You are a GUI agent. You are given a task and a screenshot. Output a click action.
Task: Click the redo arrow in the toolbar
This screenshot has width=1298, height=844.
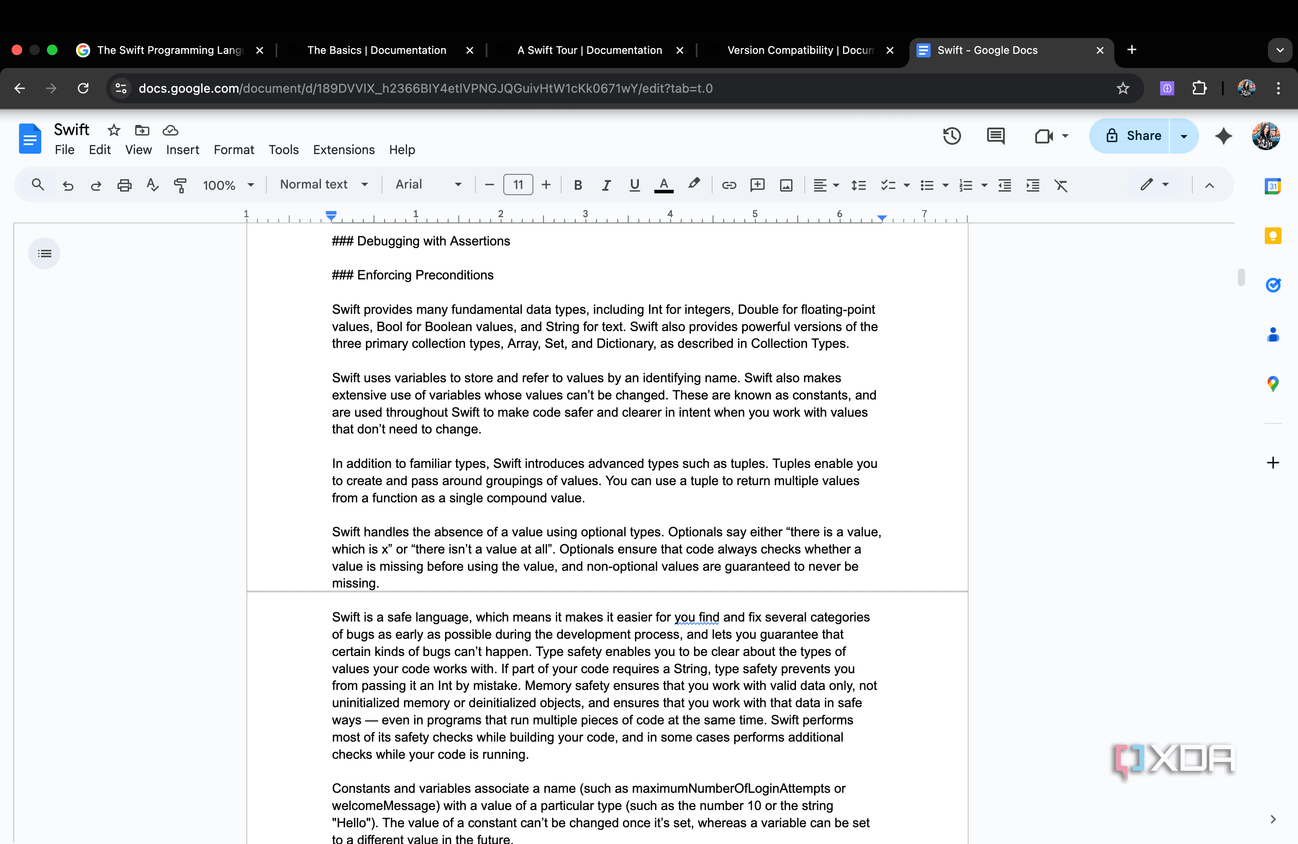click(96, 185)
